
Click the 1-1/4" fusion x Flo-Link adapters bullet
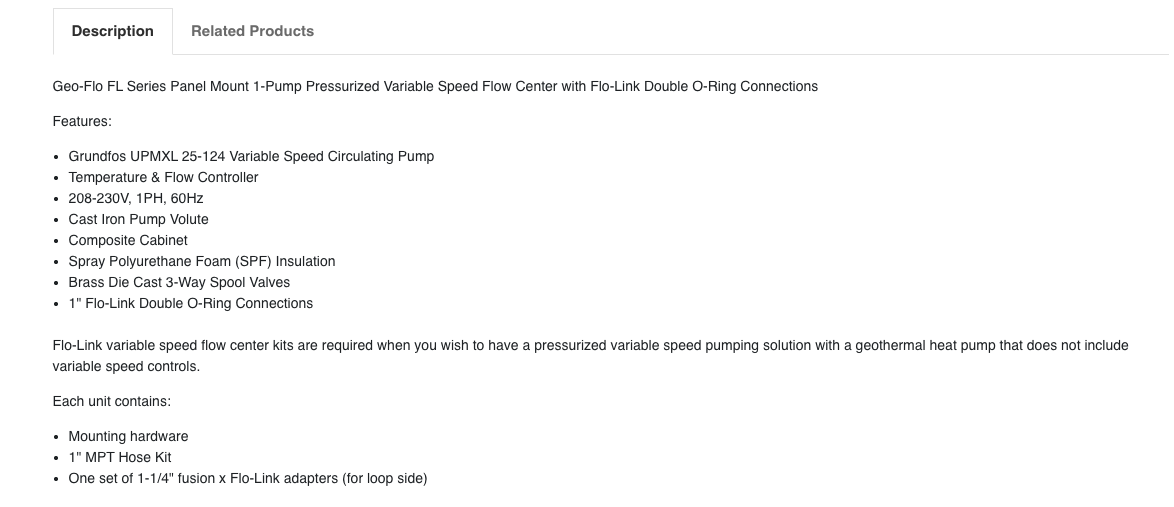click(x=248, y=479)
